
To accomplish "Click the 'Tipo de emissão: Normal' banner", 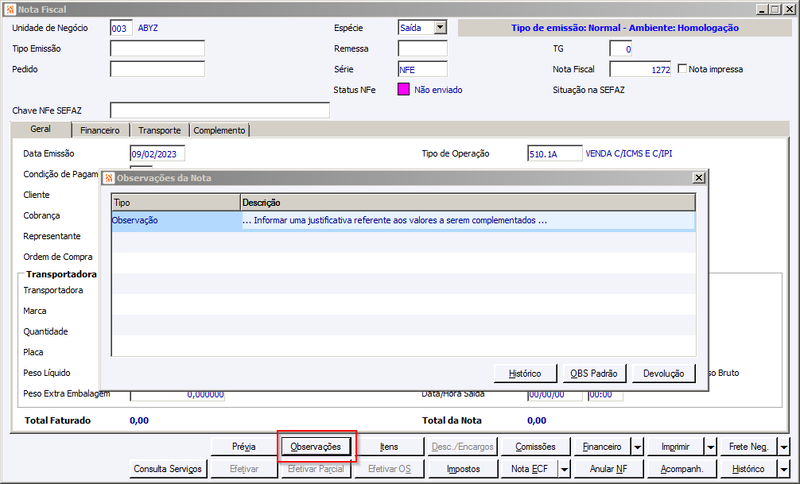I will click(x=625, y=28).
